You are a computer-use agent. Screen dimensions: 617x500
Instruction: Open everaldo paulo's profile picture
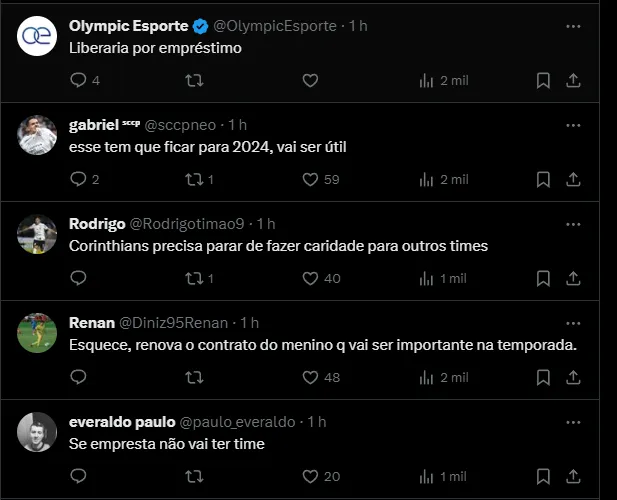tap(37, 432)
